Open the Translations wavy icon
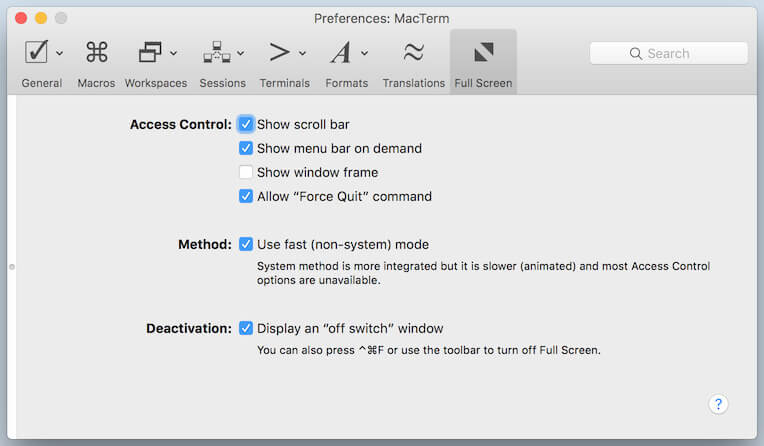Viewport: 764px width, 446px height. [413, 52]
